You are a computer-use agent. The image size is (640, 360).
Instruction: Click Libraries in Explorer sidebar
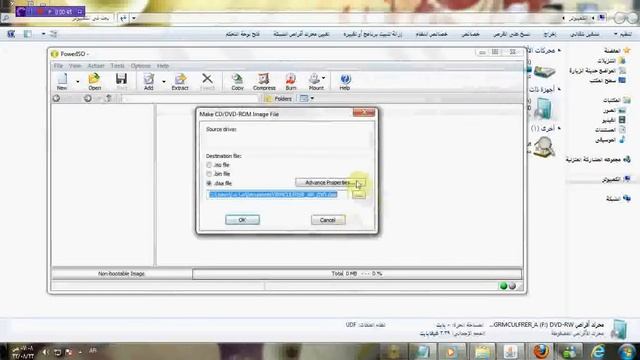(616, 100)
